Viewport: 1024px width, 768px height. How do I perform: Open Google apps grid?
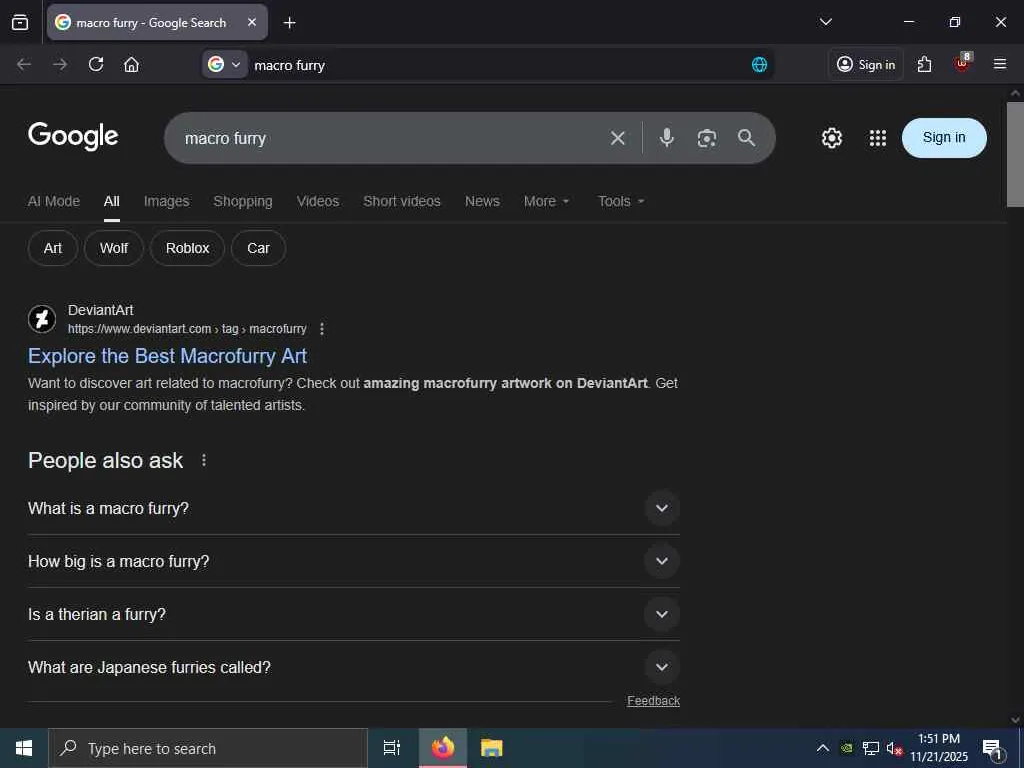(x=878, y=138)
